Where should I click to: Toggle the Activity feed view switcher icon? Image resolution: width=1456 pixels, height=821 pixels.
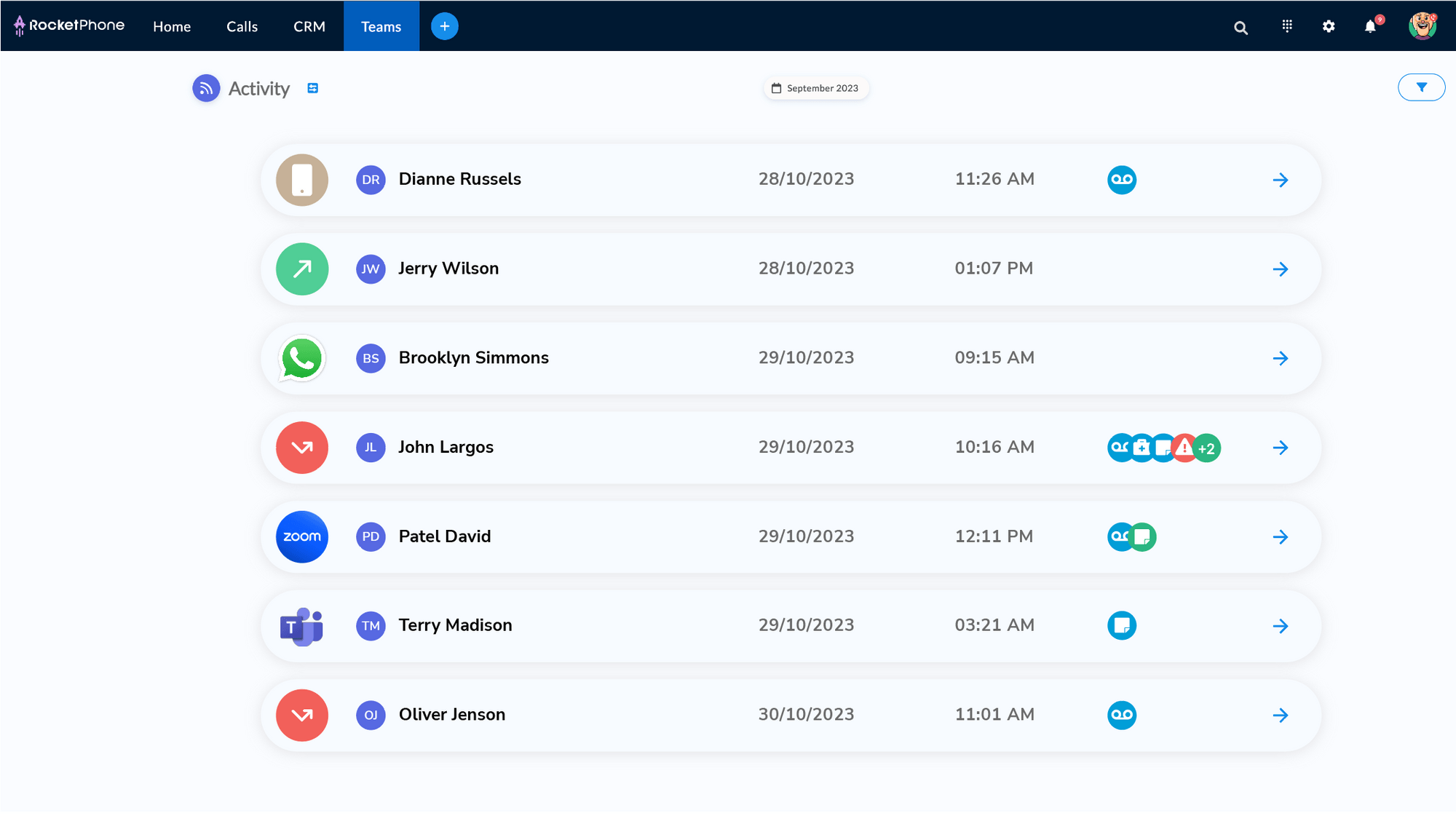312,88
